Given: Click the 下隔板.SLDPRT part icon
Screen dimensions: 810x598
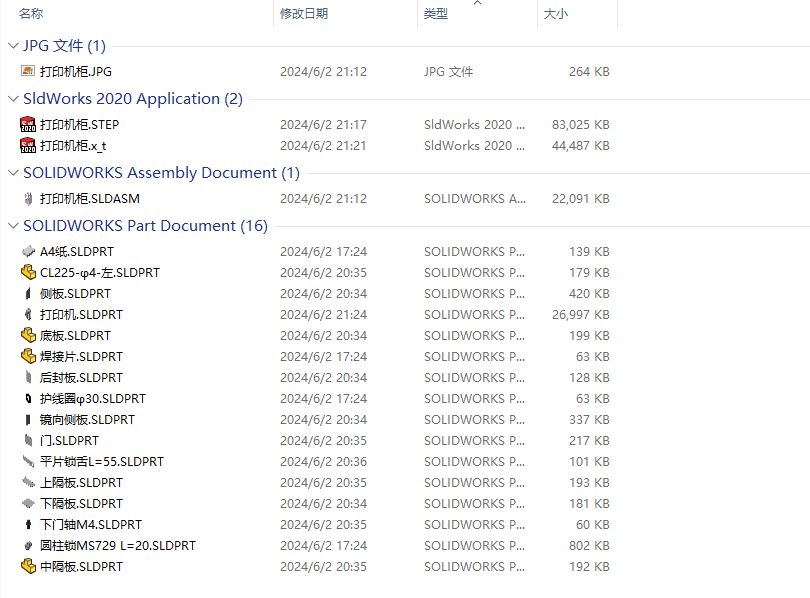Looking at the screenshot, I should (28, 503).
